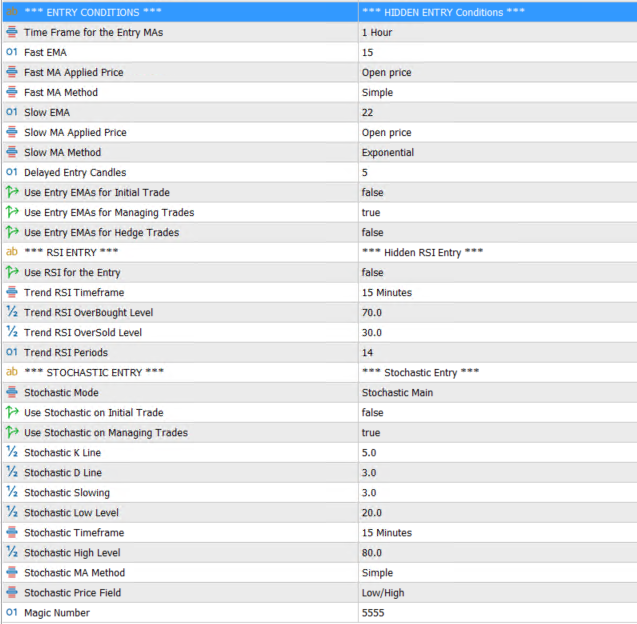Open the Stochastic Price Field 'Low/High' dropdown
Image resolution: width=637 pixels, height=624 pixels.
click(498, 592)
